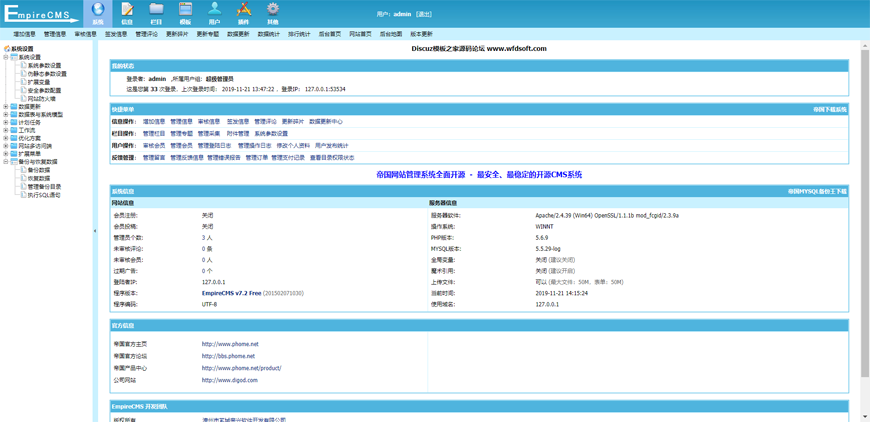Screen dimensions: 870x422
Task: Click the page icon beside 网站防火墙 in the tree
Action: (24, 98)
